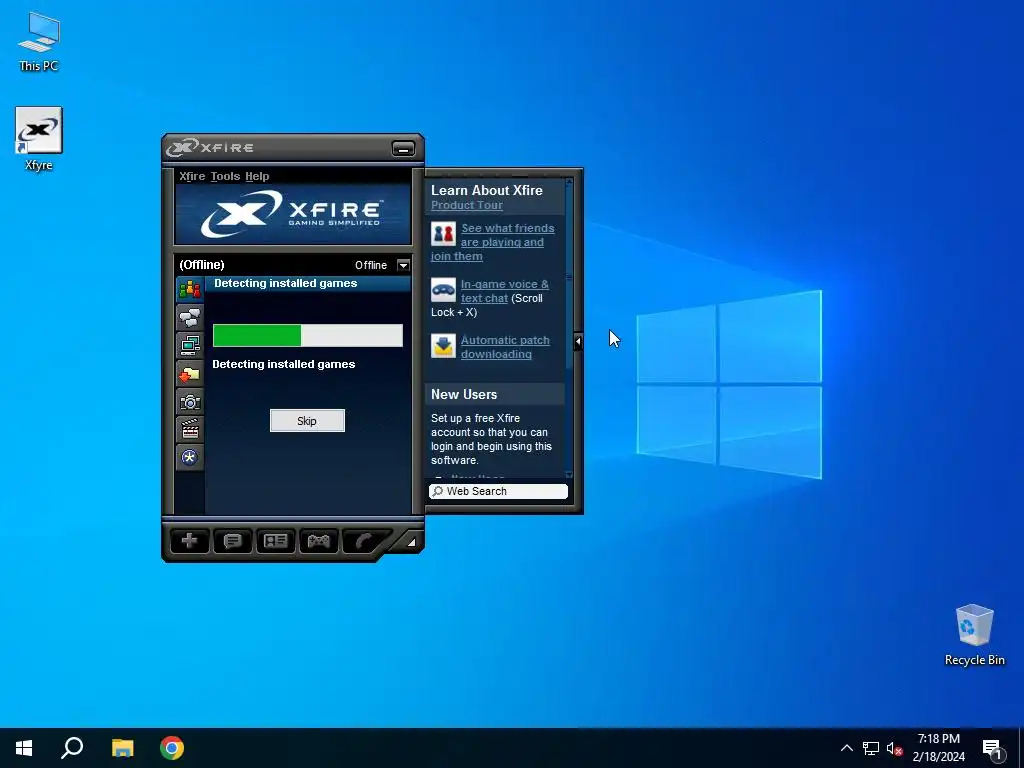Click the gamepad voice chat icon in the info pane

443,290
